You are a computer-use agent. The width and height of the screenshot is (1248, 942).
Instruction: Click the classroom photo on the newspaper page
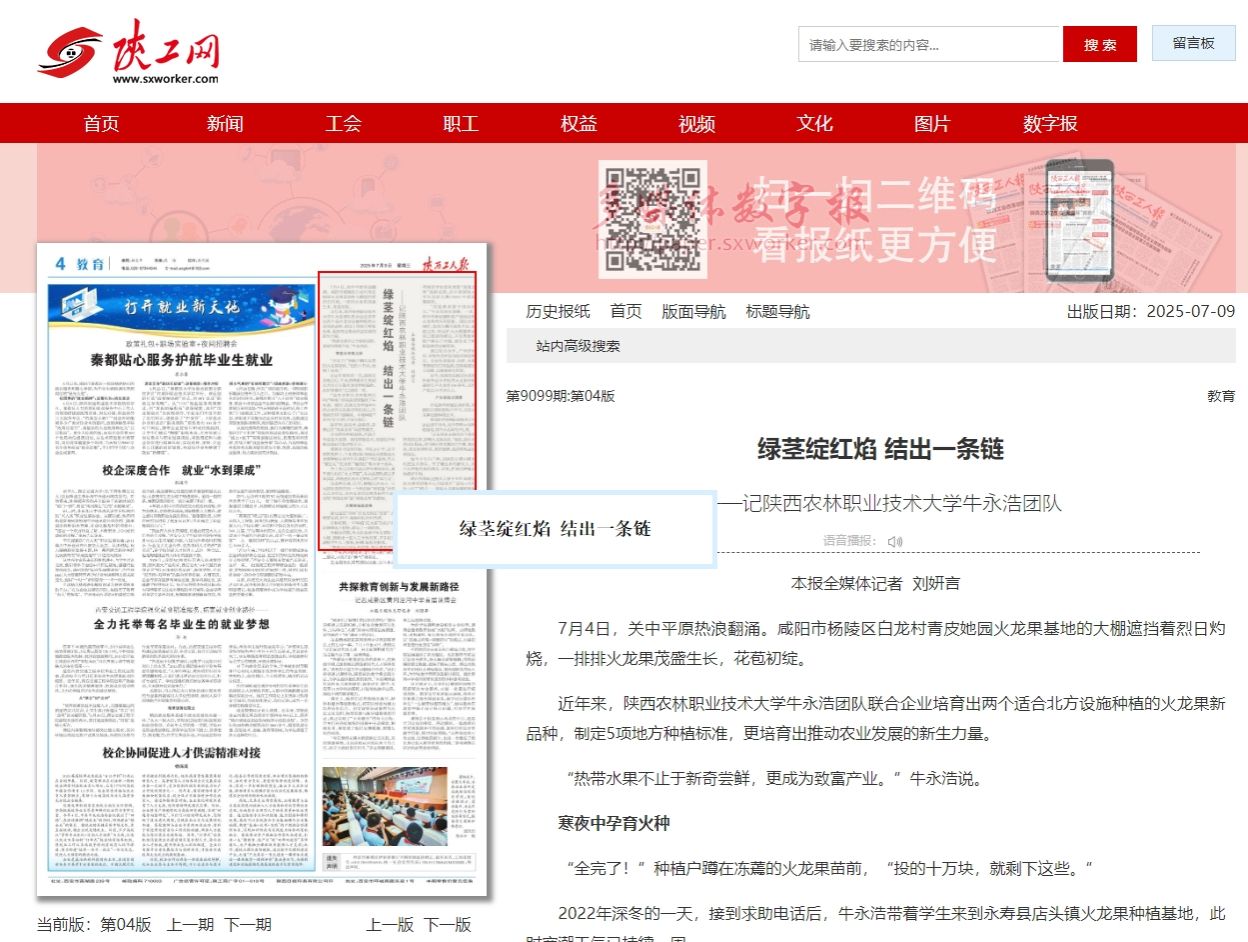(370, 806)
